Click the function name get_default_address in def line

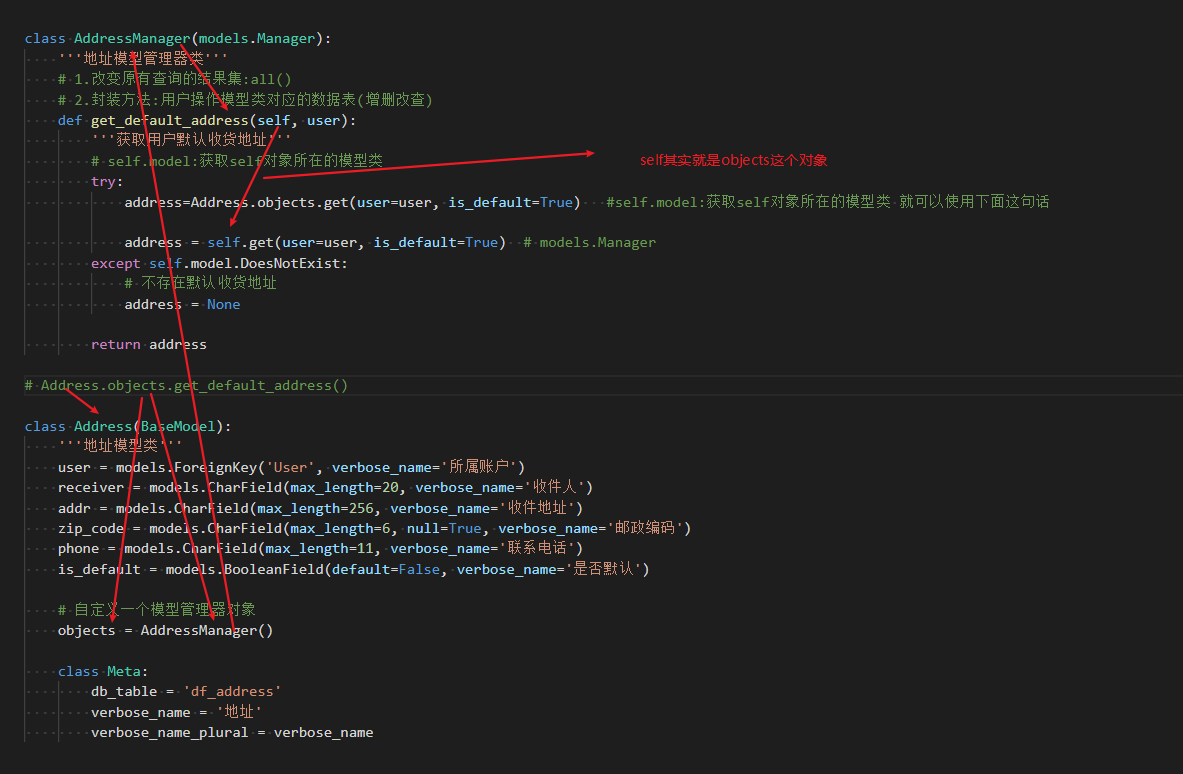tap(170, 121)
